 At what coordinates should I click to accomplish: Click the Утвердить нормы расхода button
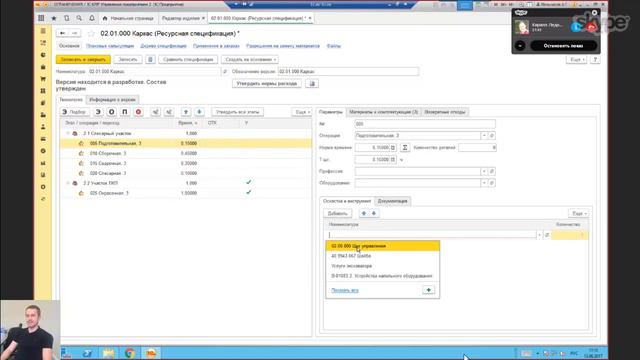click(x=267, y=84)
